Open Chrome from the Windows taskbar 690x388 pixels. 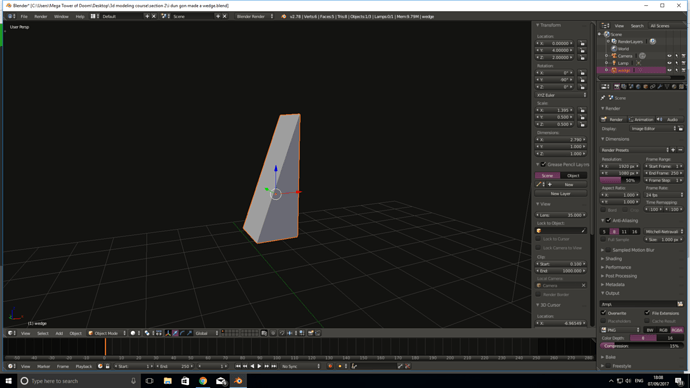(203, 381)
